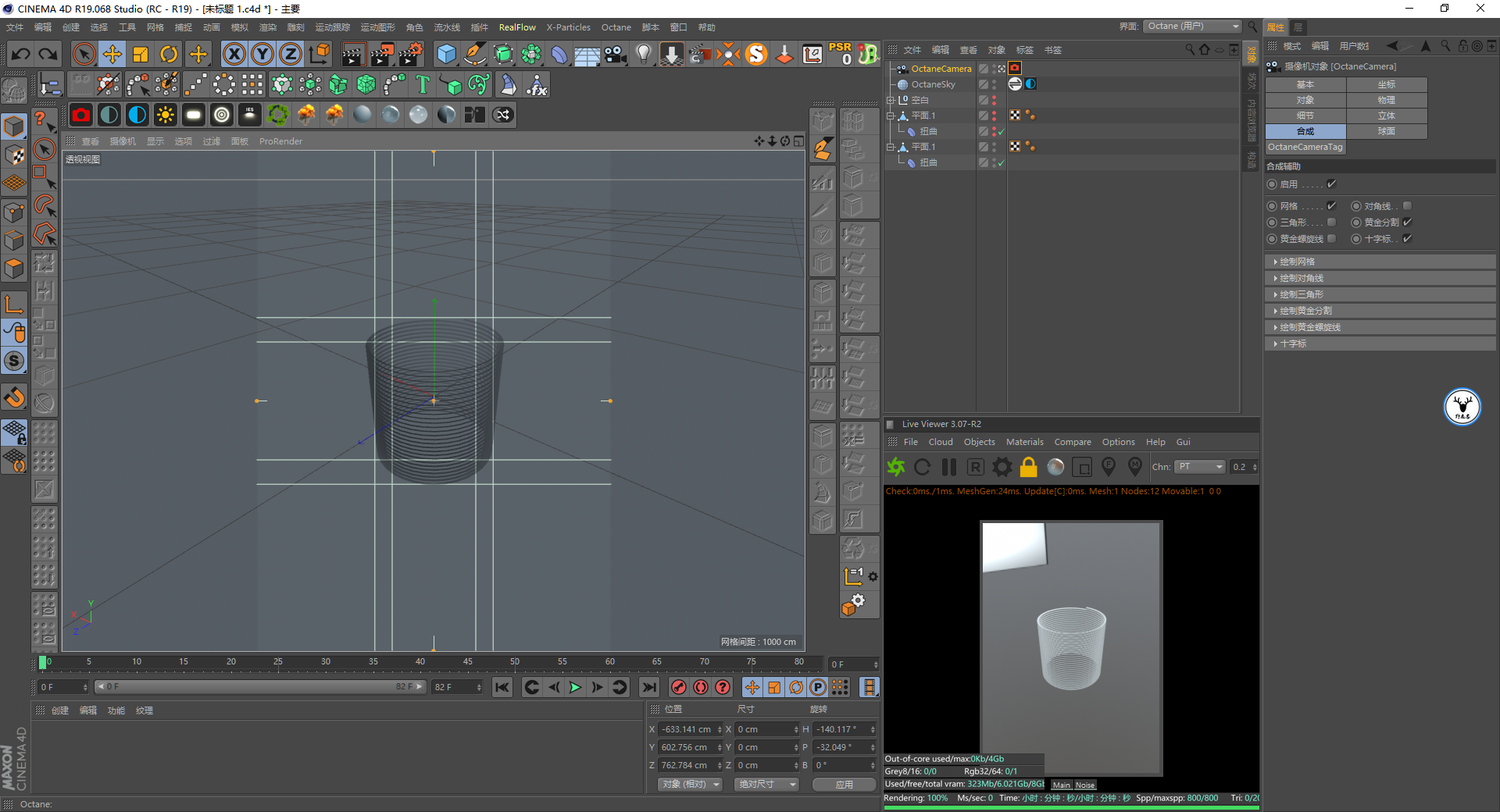Open the X-Particles menu
This screenshot has height=812, width=1500.
point(568,27)
